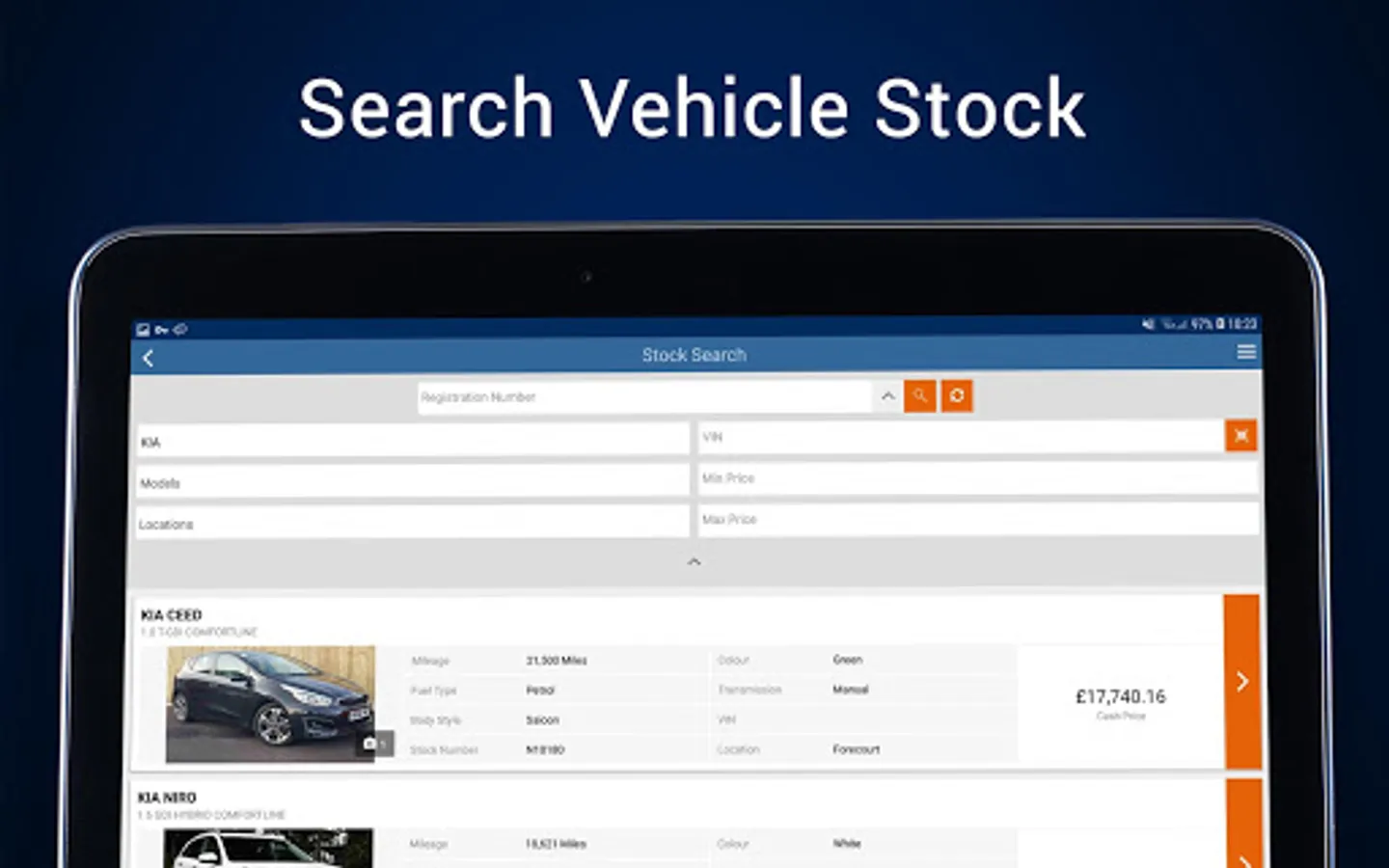Check the muted sound status icon
The width and height of the screenshot is (1389, 868).
(1148, 324)
